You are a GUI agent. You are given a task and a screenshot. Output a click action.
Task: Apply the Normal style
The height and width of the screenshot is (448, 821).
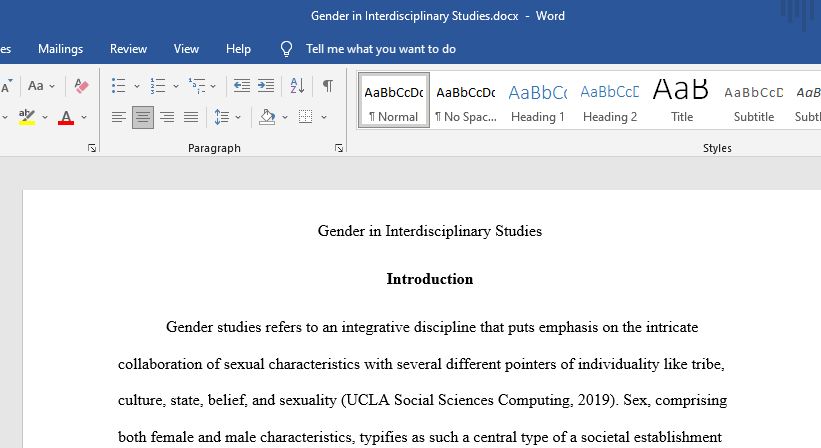[394, 100]
